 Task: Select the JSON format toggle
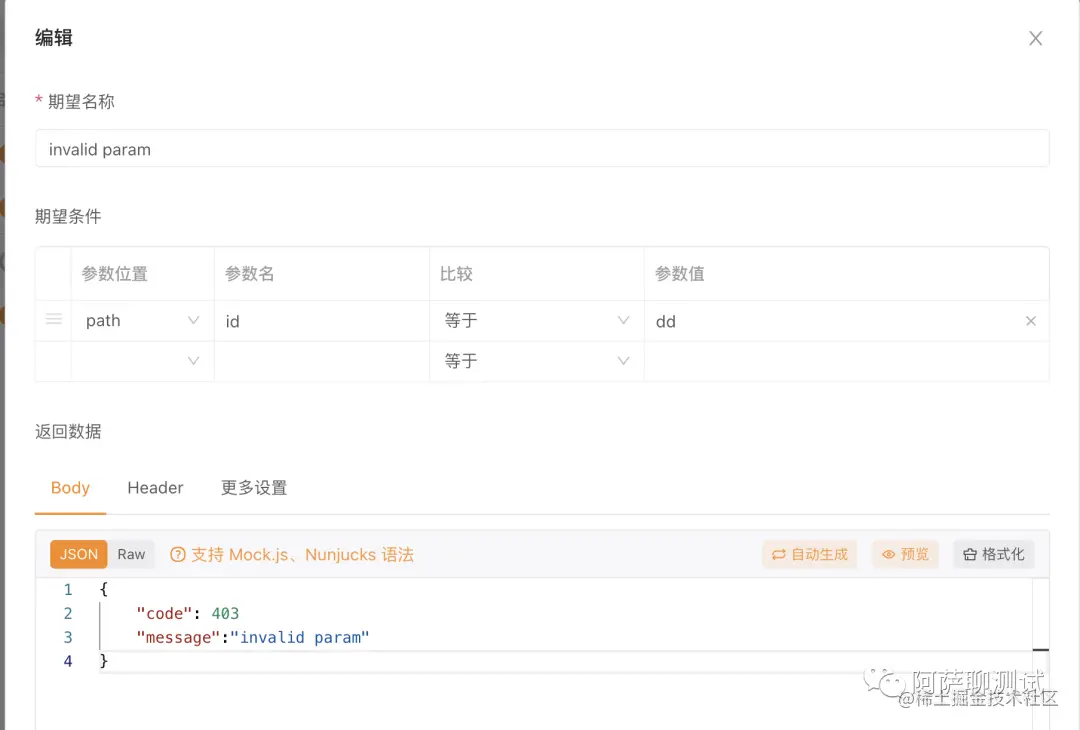pyautogui.click(x=79, y=554)
